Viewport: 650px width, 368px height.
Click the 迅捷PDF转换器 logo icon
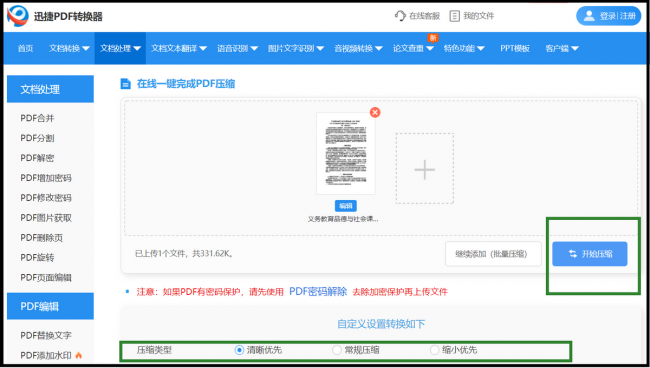pos(18,16)
